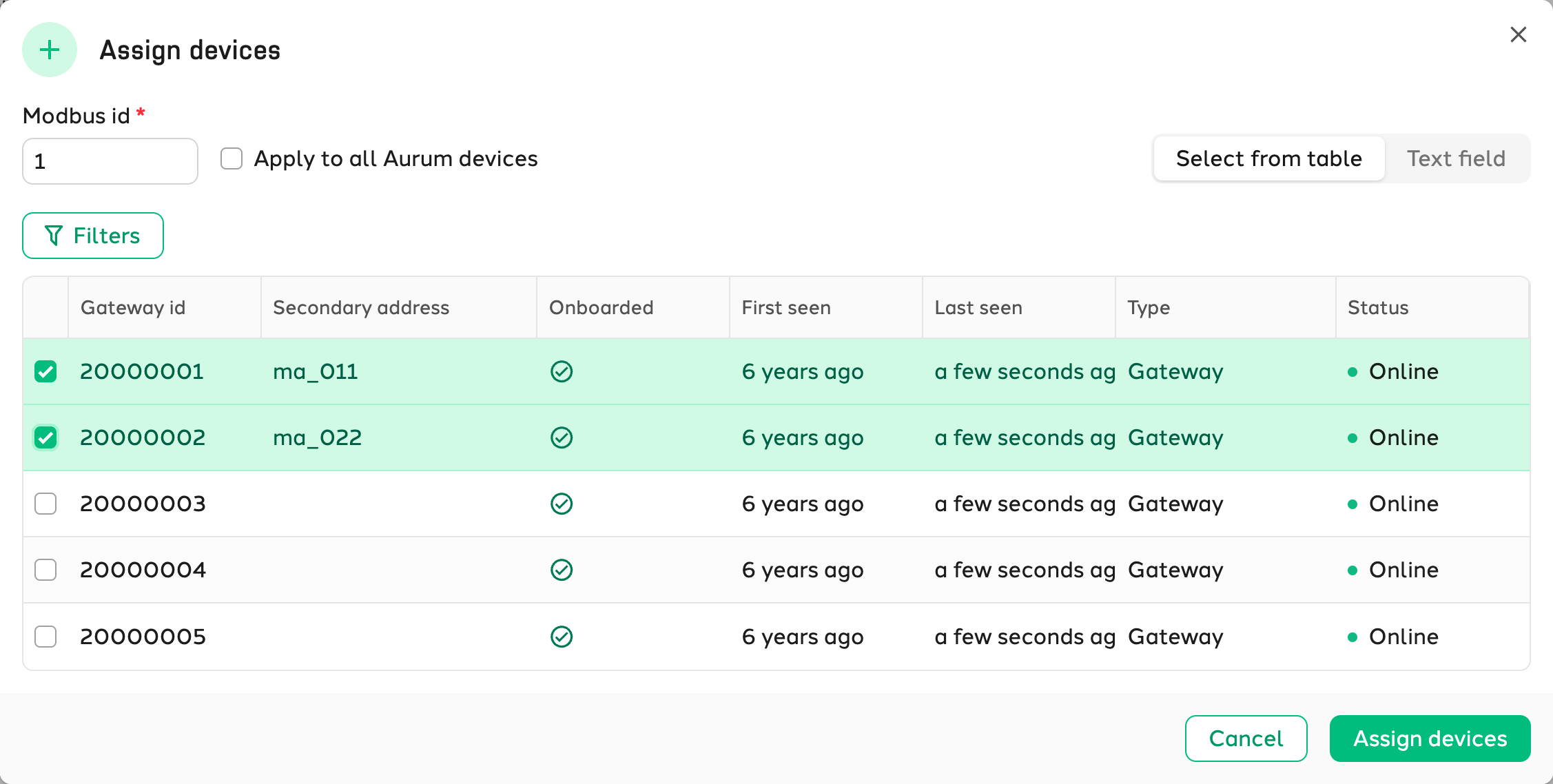Confirm with the green Assign devices button
The width and height of the screenshot is (1553, 784).
coord(1430,739)
